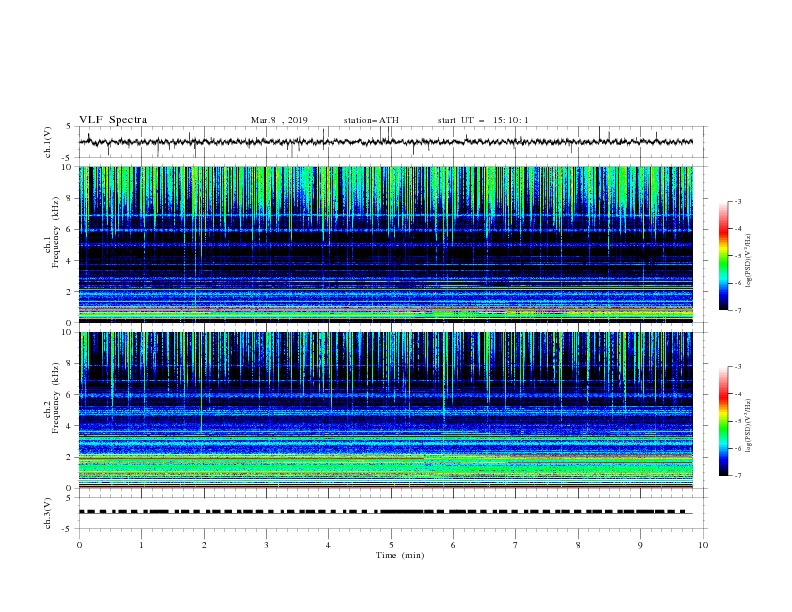Screen dimensions: 792x612
Task: Click the 'VLF Spectra' title text
Action: [113, 120]
